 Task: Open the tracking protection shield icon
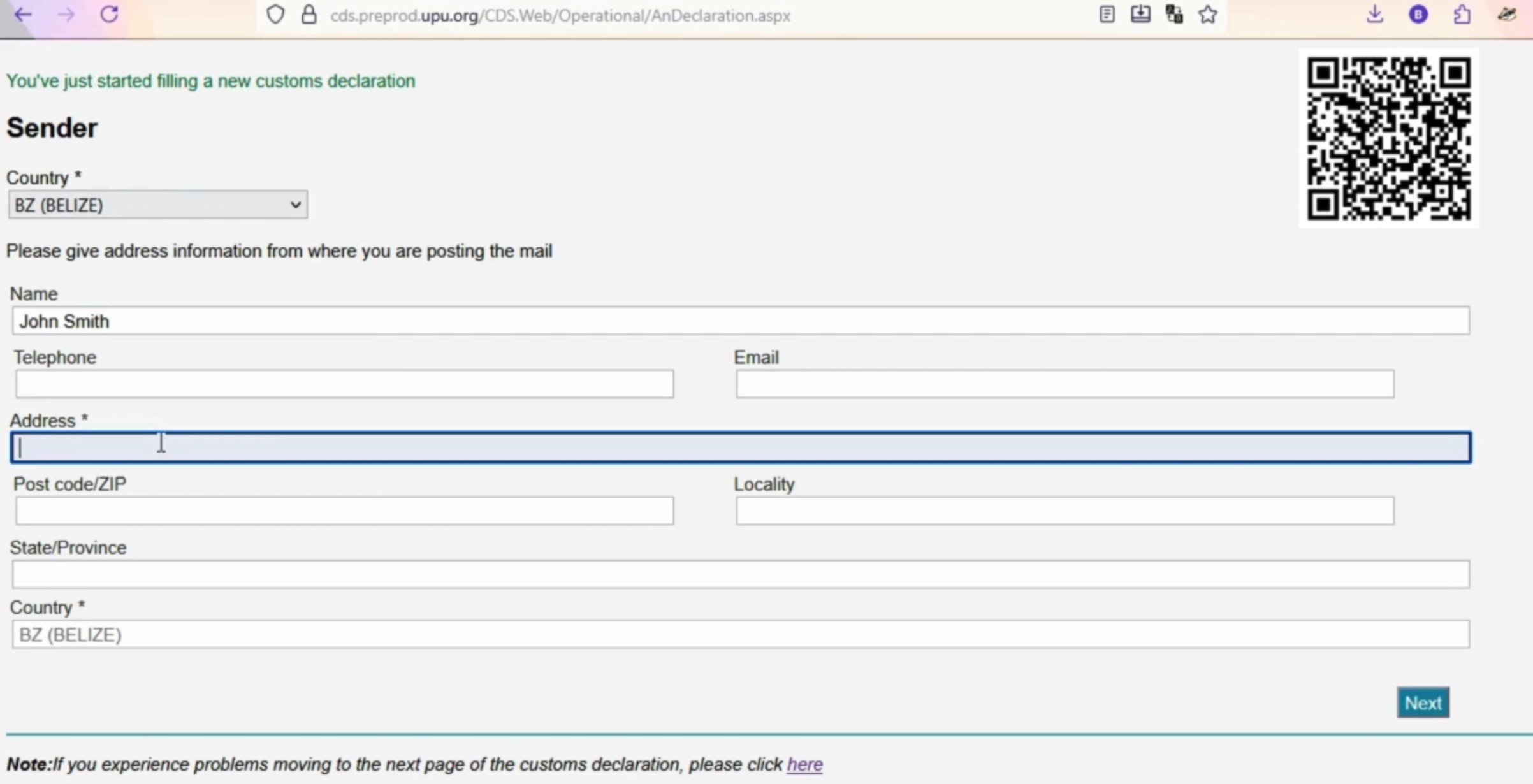[275, 15]
